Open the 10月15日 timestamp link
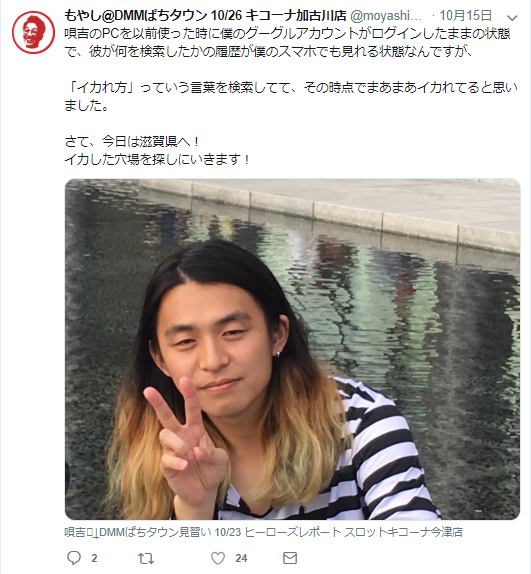531x574 pixels. tap(465, 15)
